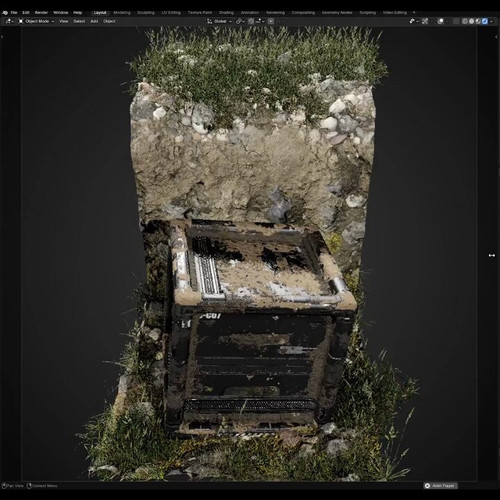Click the Context Menu status bar hint

[x=42, y=486]
